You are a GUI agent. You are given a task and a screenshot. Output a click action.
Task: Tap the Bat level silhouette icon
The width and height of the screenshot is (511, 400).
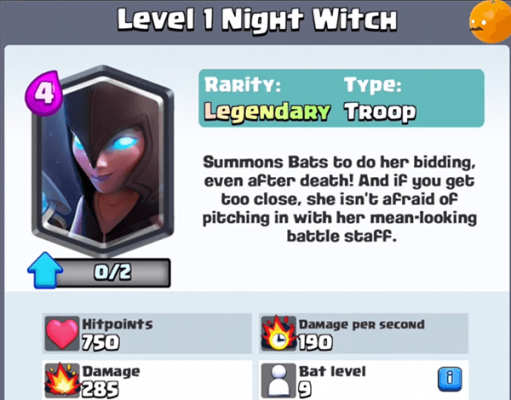click(x=279, y=381)
